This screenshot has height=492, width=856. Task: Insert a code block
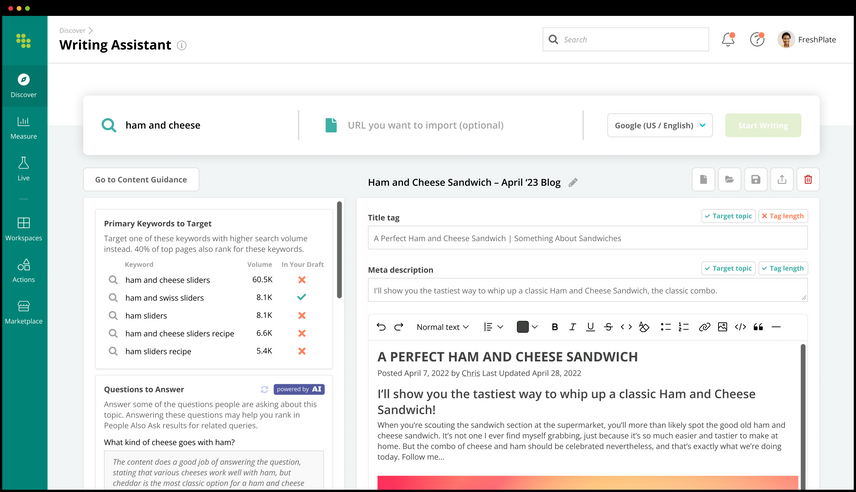point(740,327)
